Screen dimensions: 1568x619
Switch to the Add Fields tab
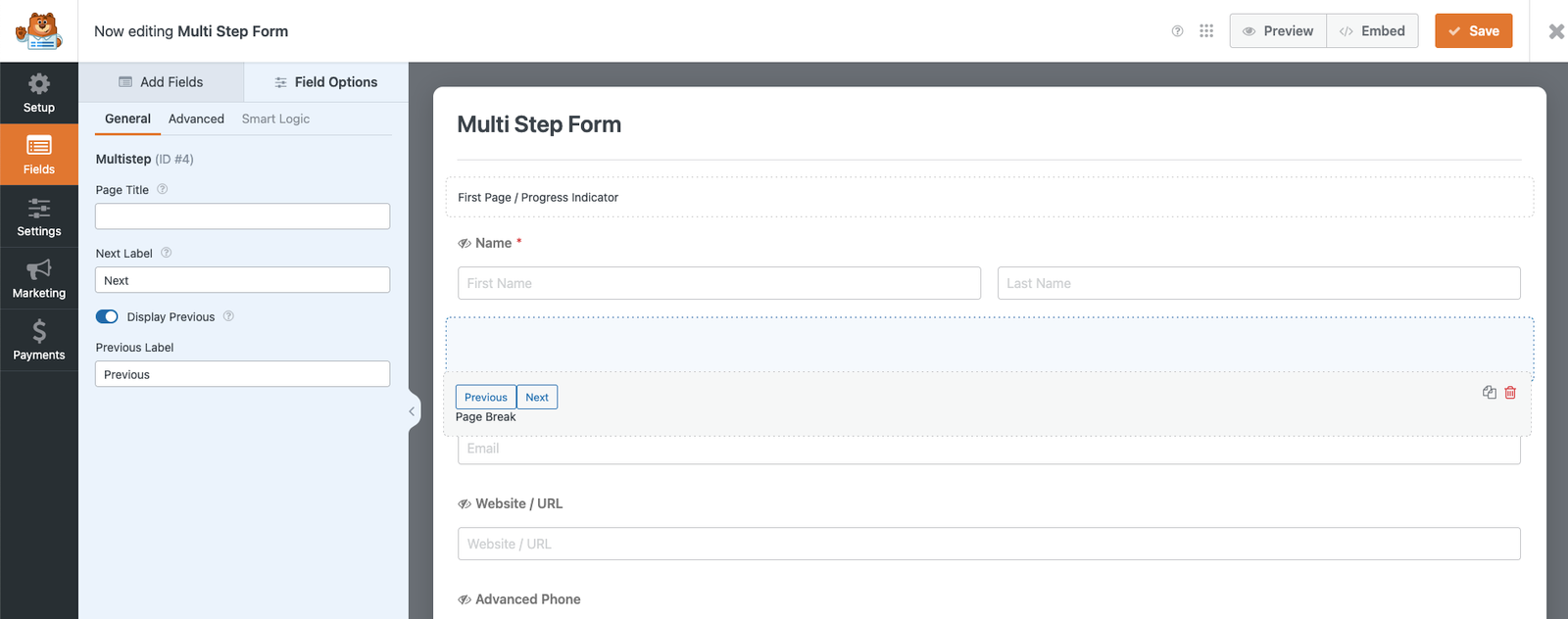161,82
